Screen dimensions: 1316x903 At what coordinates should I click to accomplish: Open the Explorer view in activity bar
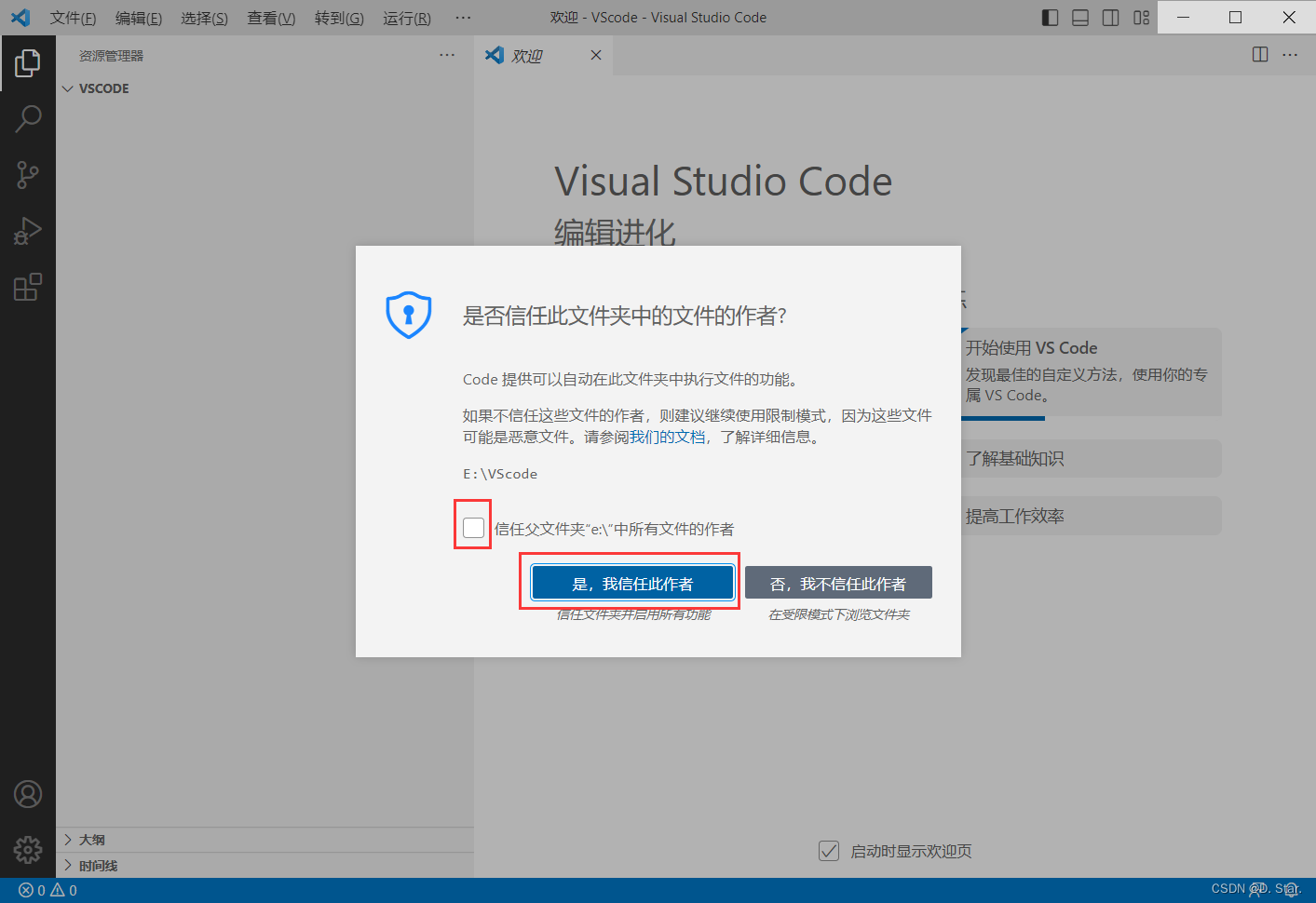click(28, 63)
